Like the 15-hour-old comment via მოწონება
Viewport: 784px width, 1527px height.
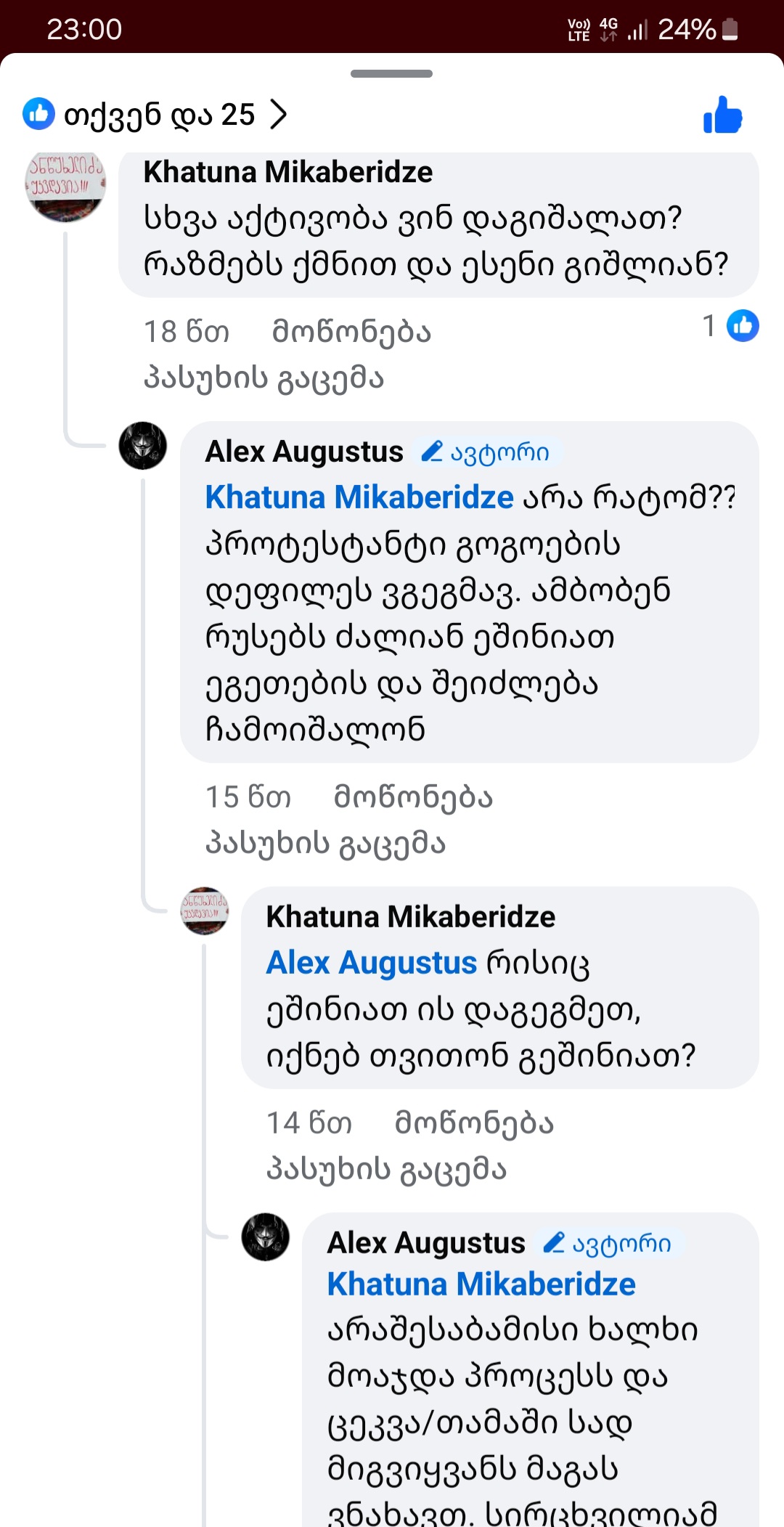pos(413,797)
